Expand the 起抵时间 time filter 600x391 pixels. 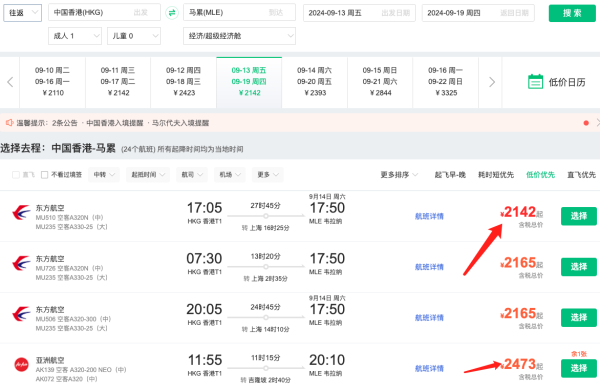[x=148, y=175]
